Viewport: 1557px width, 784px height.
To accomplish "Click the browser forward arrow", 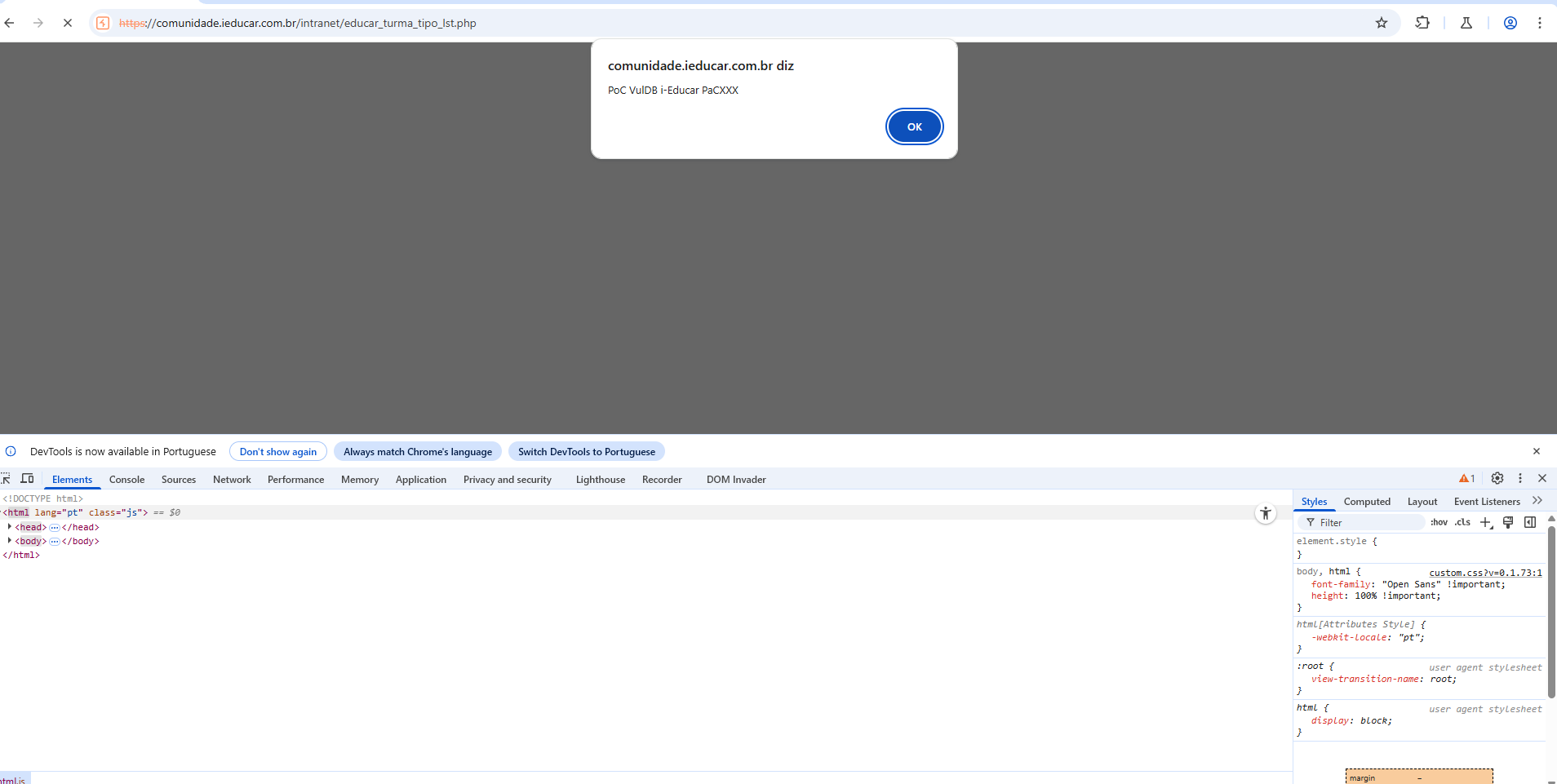I will (38, 23).
